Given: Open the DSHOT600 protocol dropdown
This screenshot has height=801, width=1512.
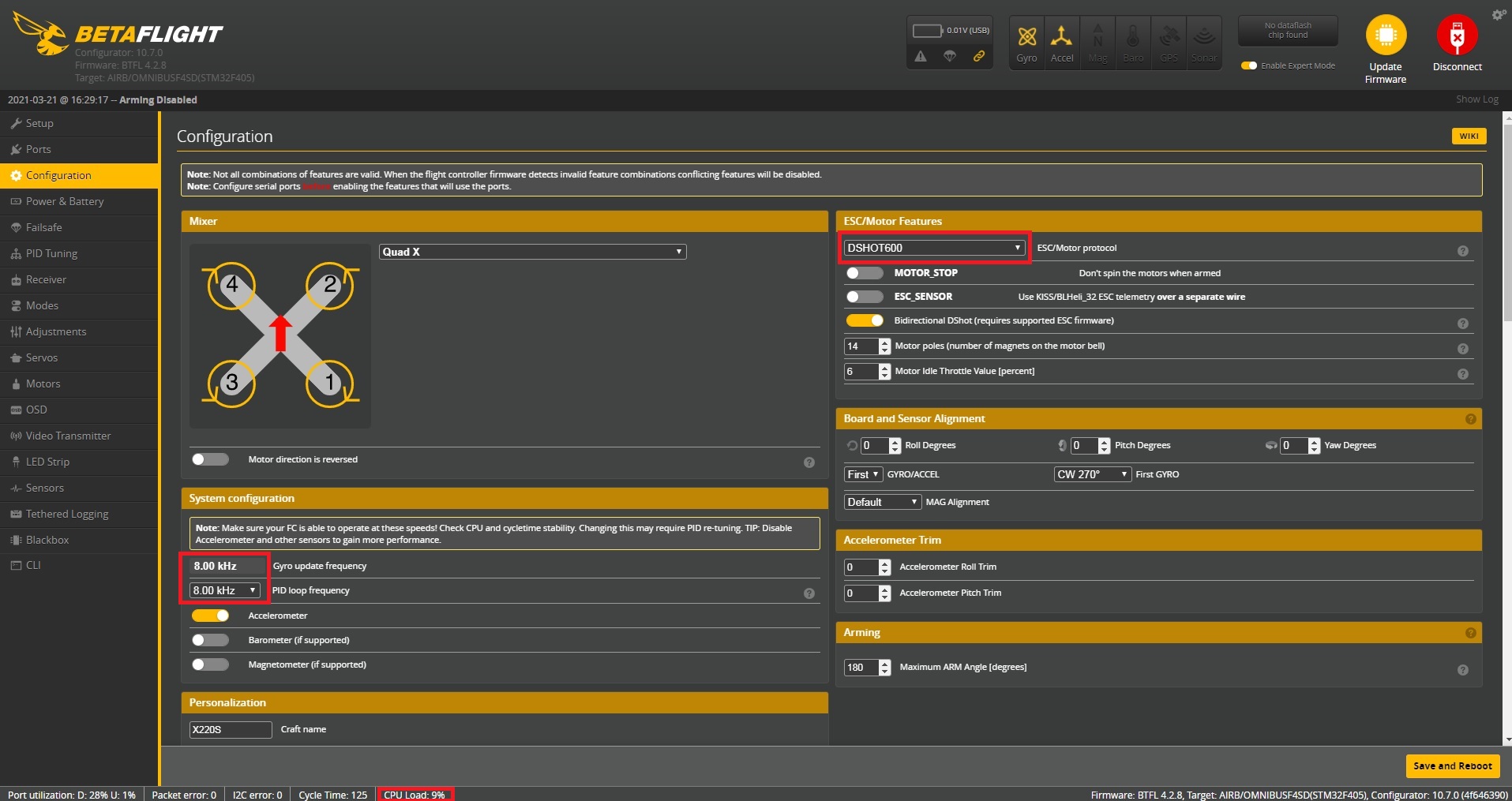Looking at the screenshot, I should [x=935, y=248].
